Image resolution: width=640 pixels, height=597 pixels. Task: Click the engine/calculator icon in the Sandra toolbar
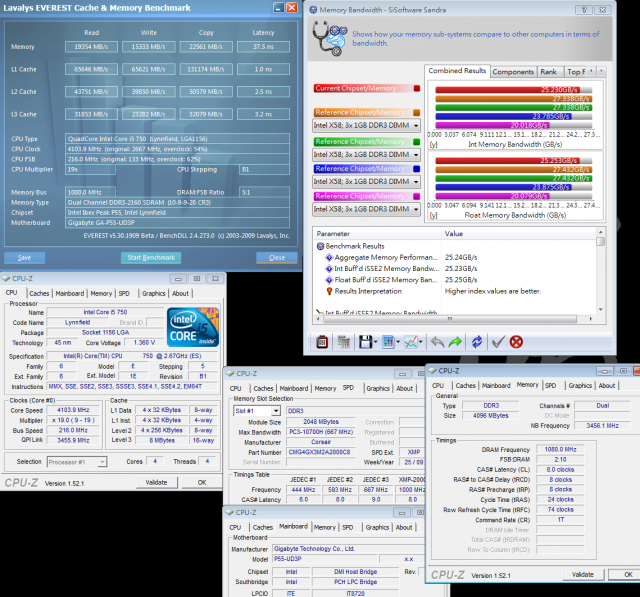point(322,342)
